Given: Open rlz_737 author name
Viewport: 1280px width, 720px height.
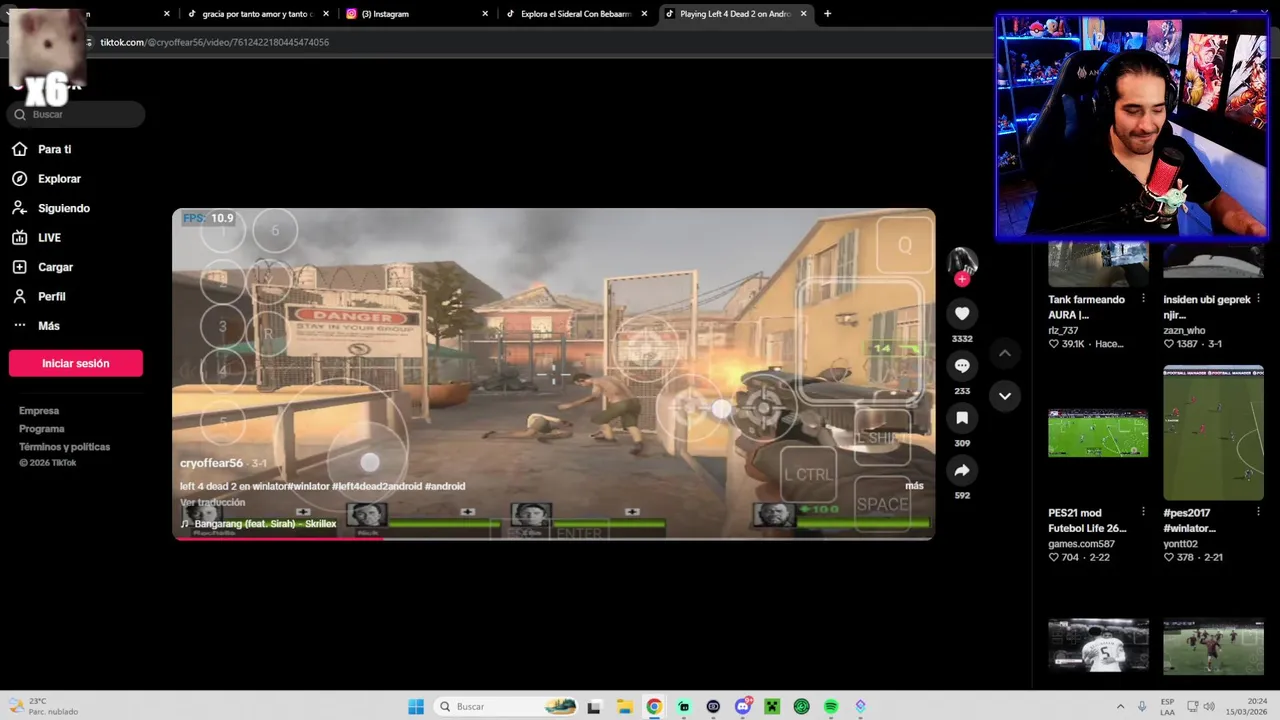Looking at the screenshot, I should pyautogui.click(x=1063, y=330).
